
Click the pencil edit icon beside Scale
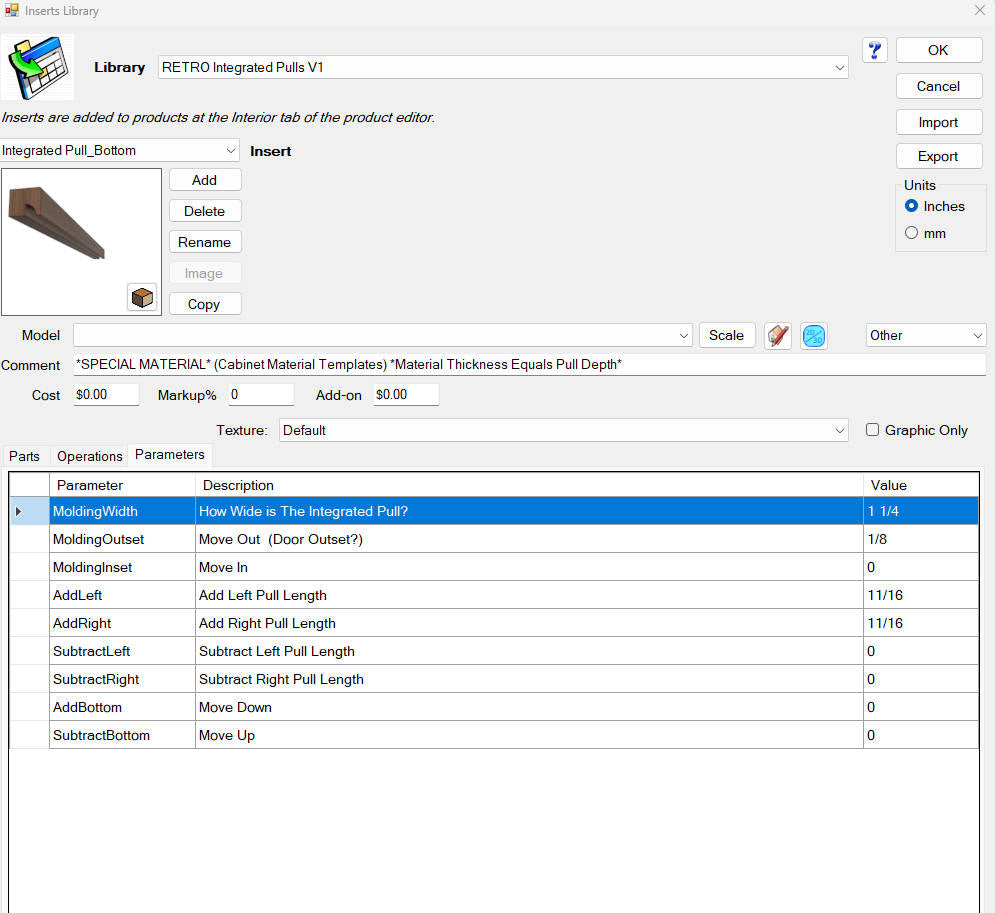pyautogui.click(x=778, y=335)
